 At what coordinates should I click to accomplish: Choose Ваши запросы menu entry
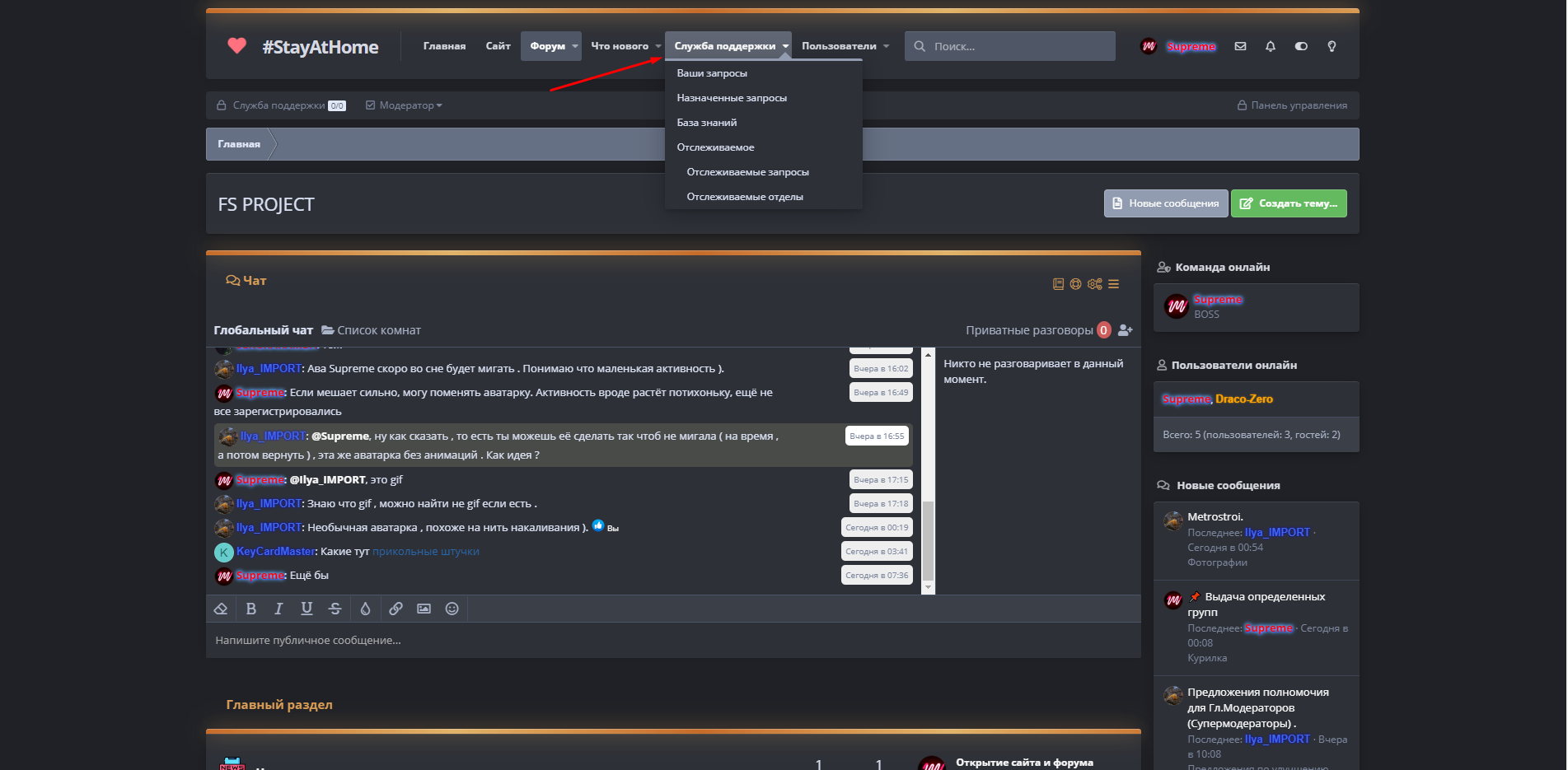click(712, 73)
